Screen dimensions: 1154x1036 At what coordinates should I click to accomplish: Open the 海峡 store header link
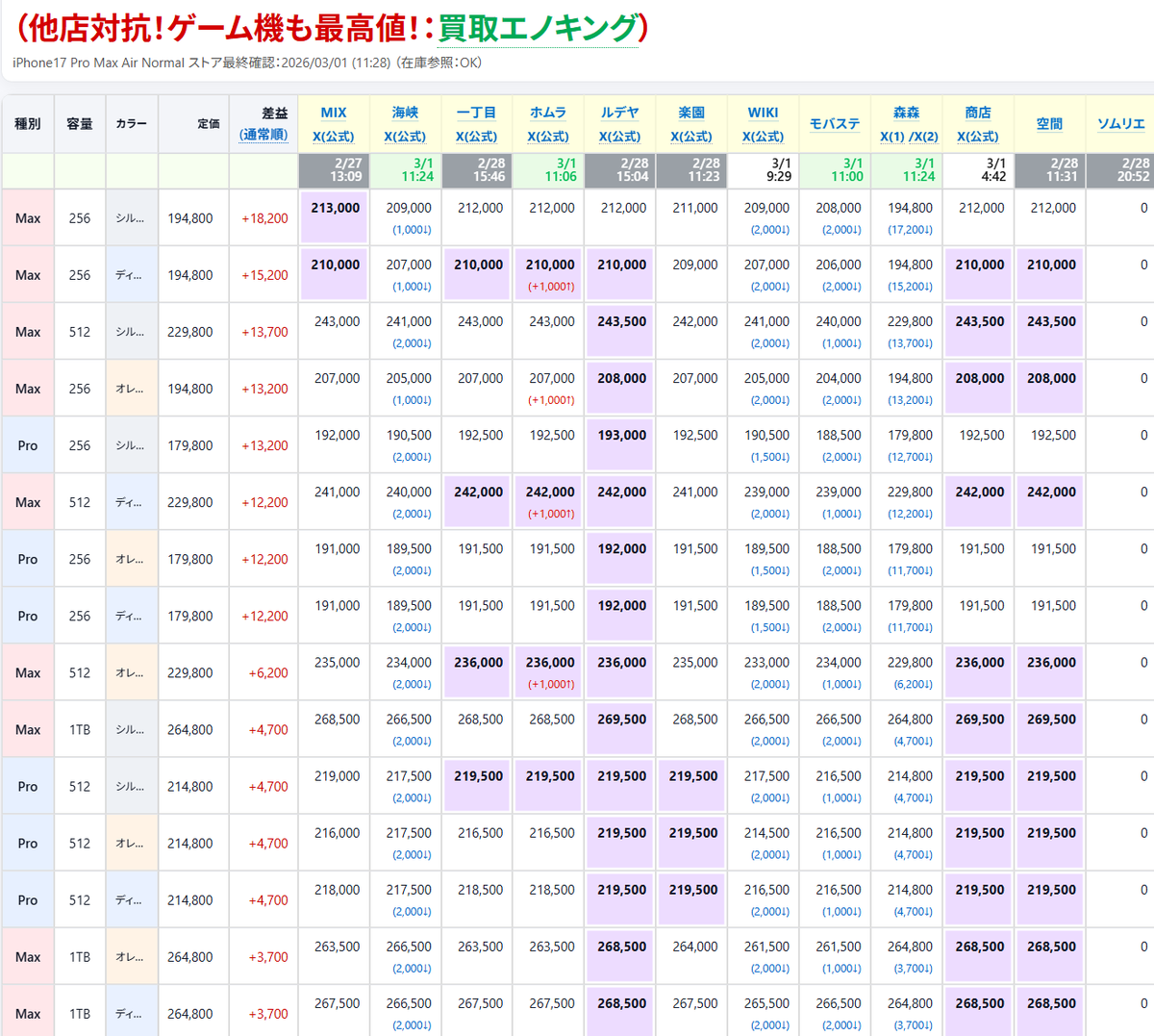point(405,113)
